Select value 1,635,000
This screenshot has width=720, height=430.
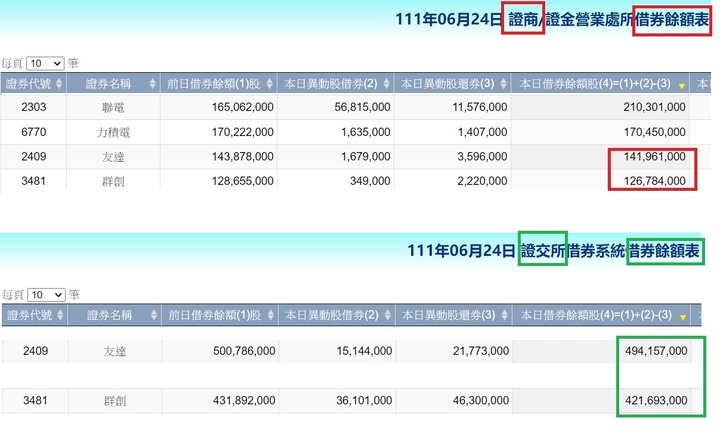(366, 132)
